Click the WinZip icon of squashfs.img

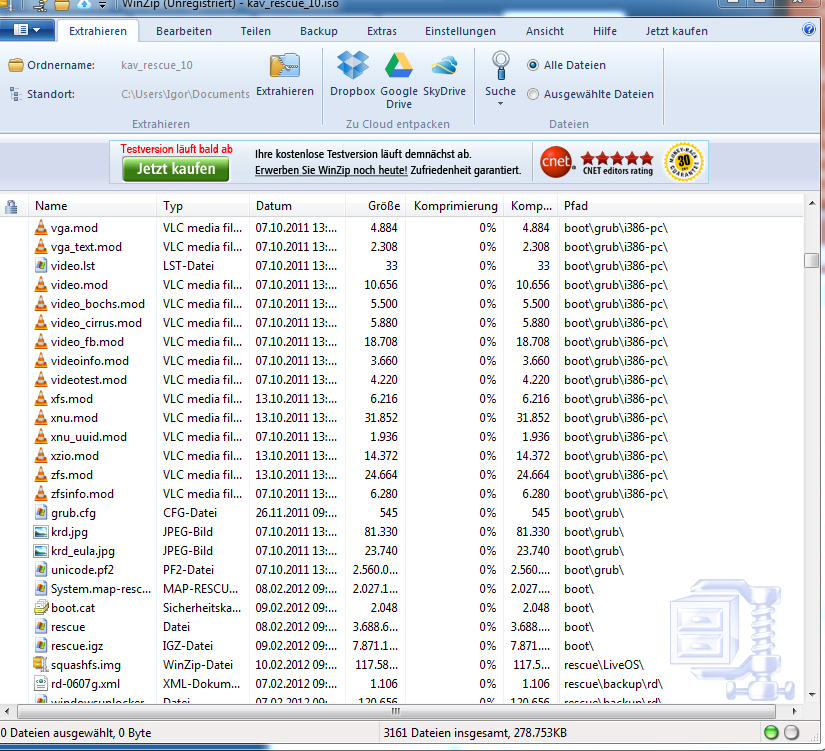click(41, 664)
